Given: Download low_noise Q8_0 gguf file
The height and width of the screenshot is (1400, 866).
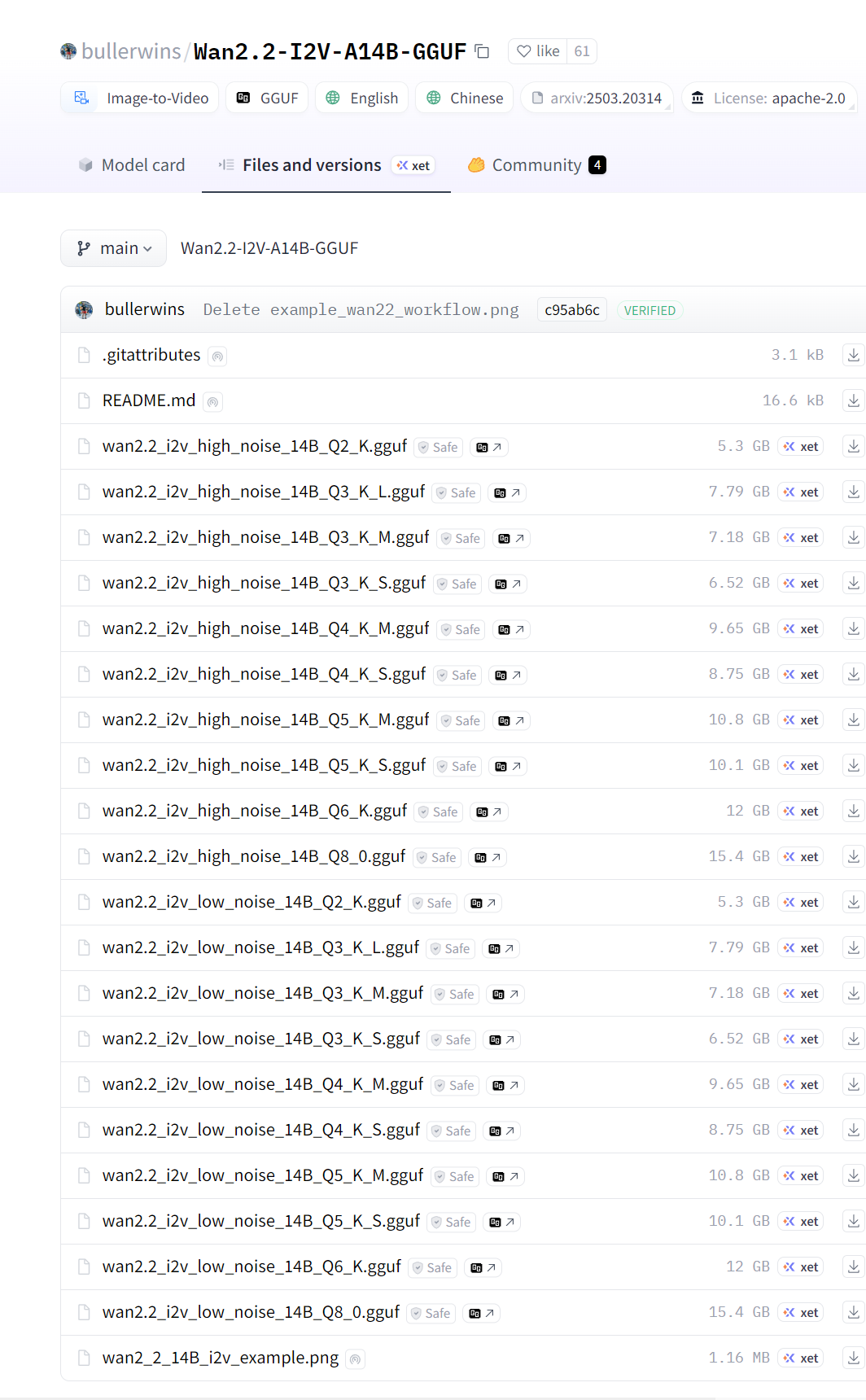Looking at the screenshot, I should click(853, 1312).
